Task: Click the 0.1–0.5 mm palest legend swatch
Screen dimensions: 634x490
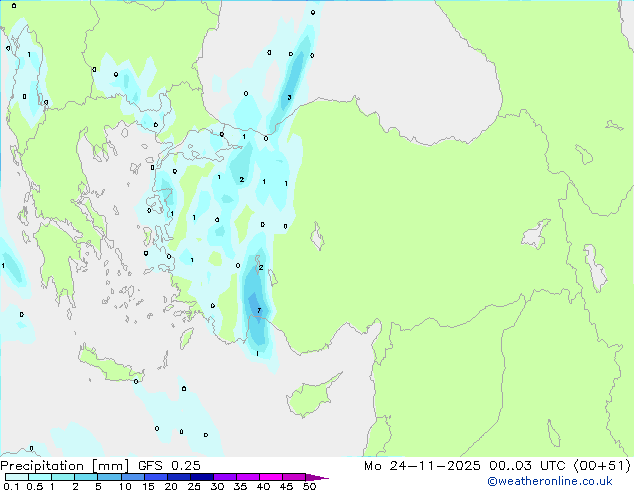Action: click(17, 477)
